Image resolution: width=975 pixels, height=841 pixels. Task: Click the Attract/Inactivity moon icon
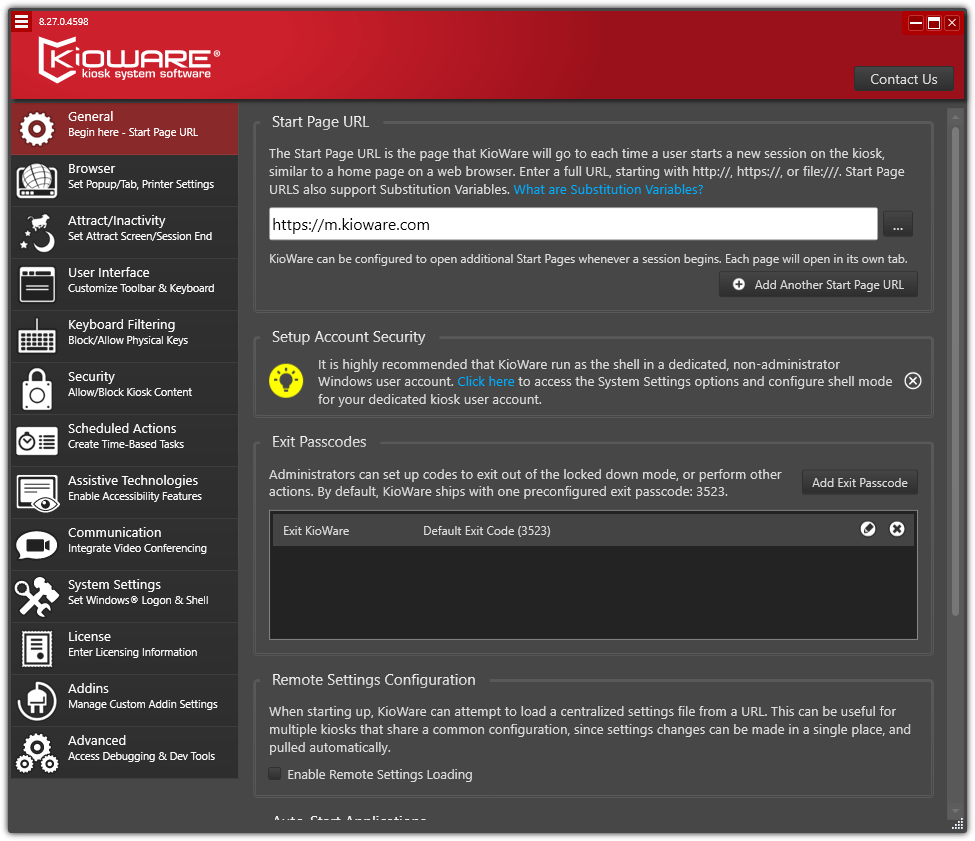[37, 233]
